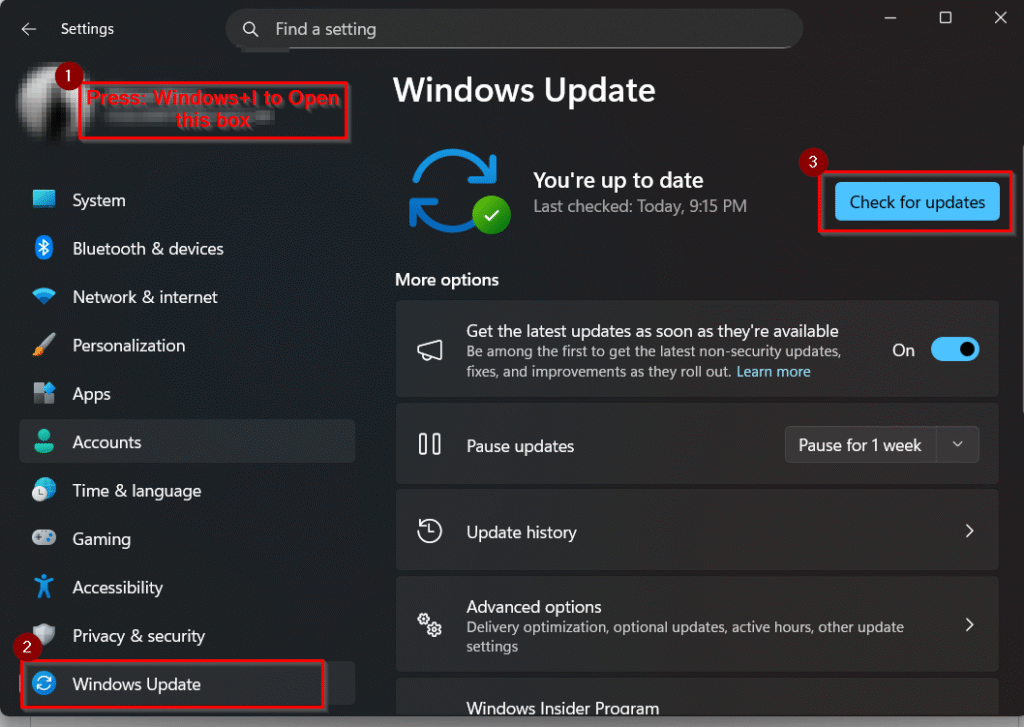Click the More options heading
Image resolution: width=1024 pixels, height=727 pixels.
click(447, 280)
